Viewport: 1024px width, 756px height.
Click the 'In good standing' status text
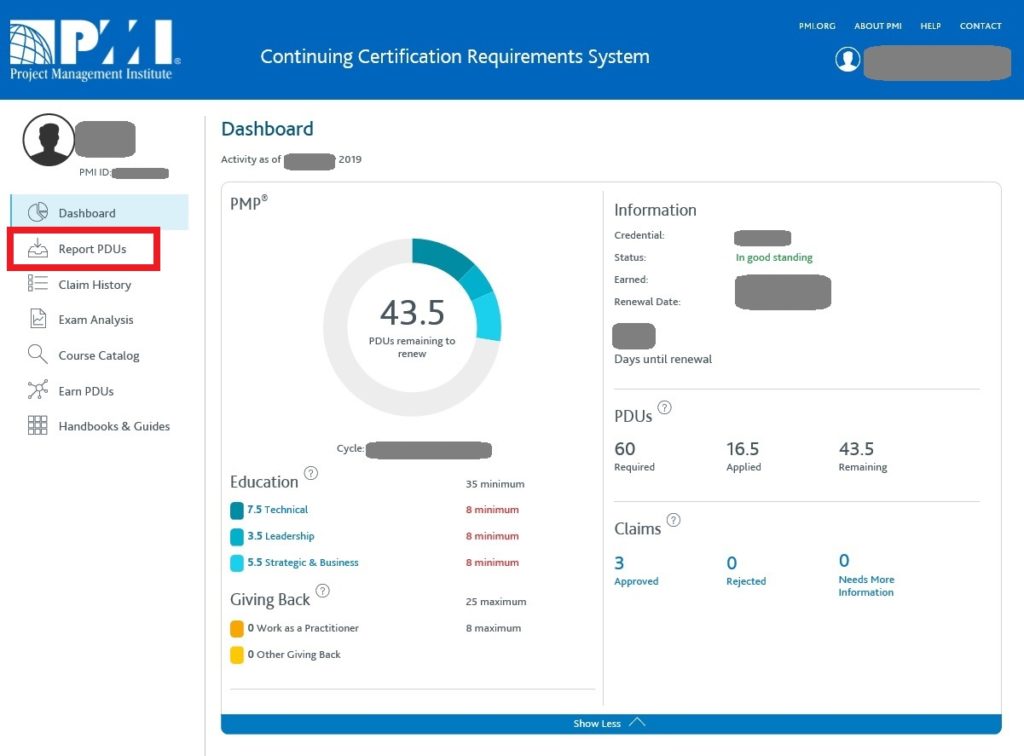tap(774, 257)
